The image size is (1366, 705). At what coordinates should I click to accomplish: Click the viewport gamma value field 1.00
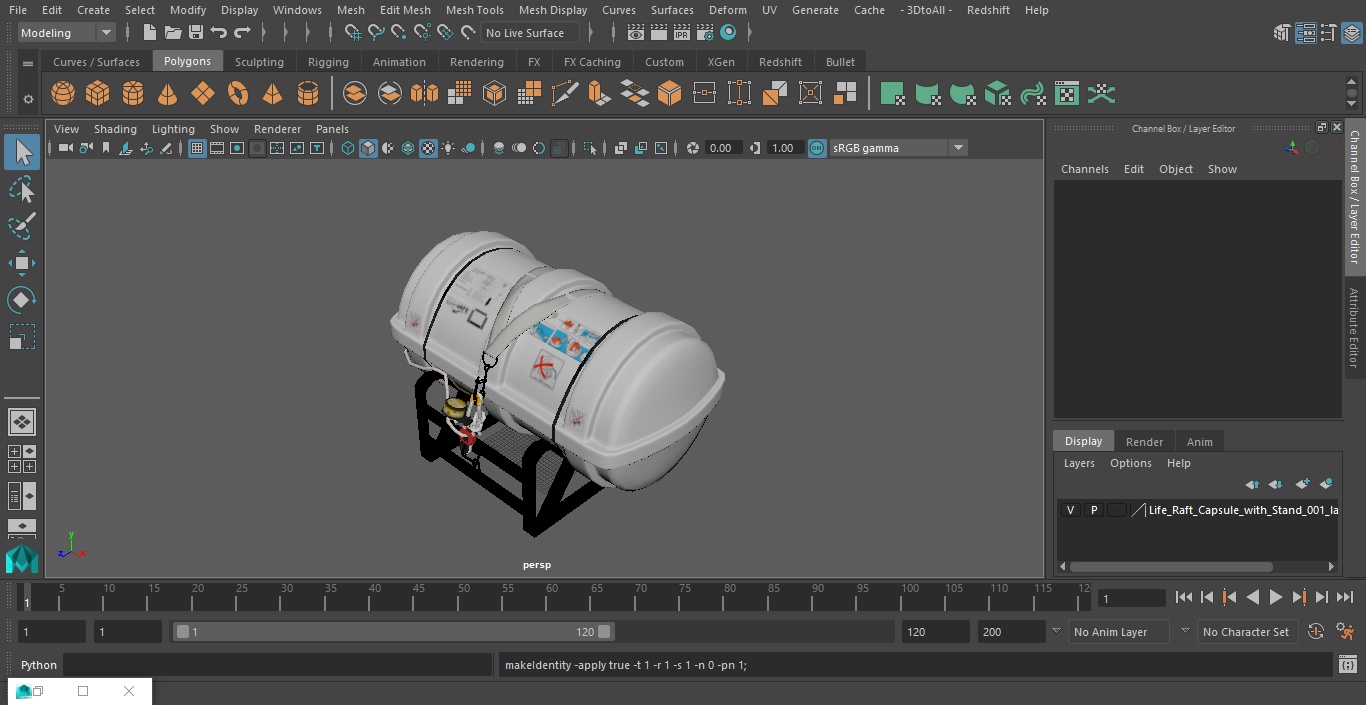point(784,148)
